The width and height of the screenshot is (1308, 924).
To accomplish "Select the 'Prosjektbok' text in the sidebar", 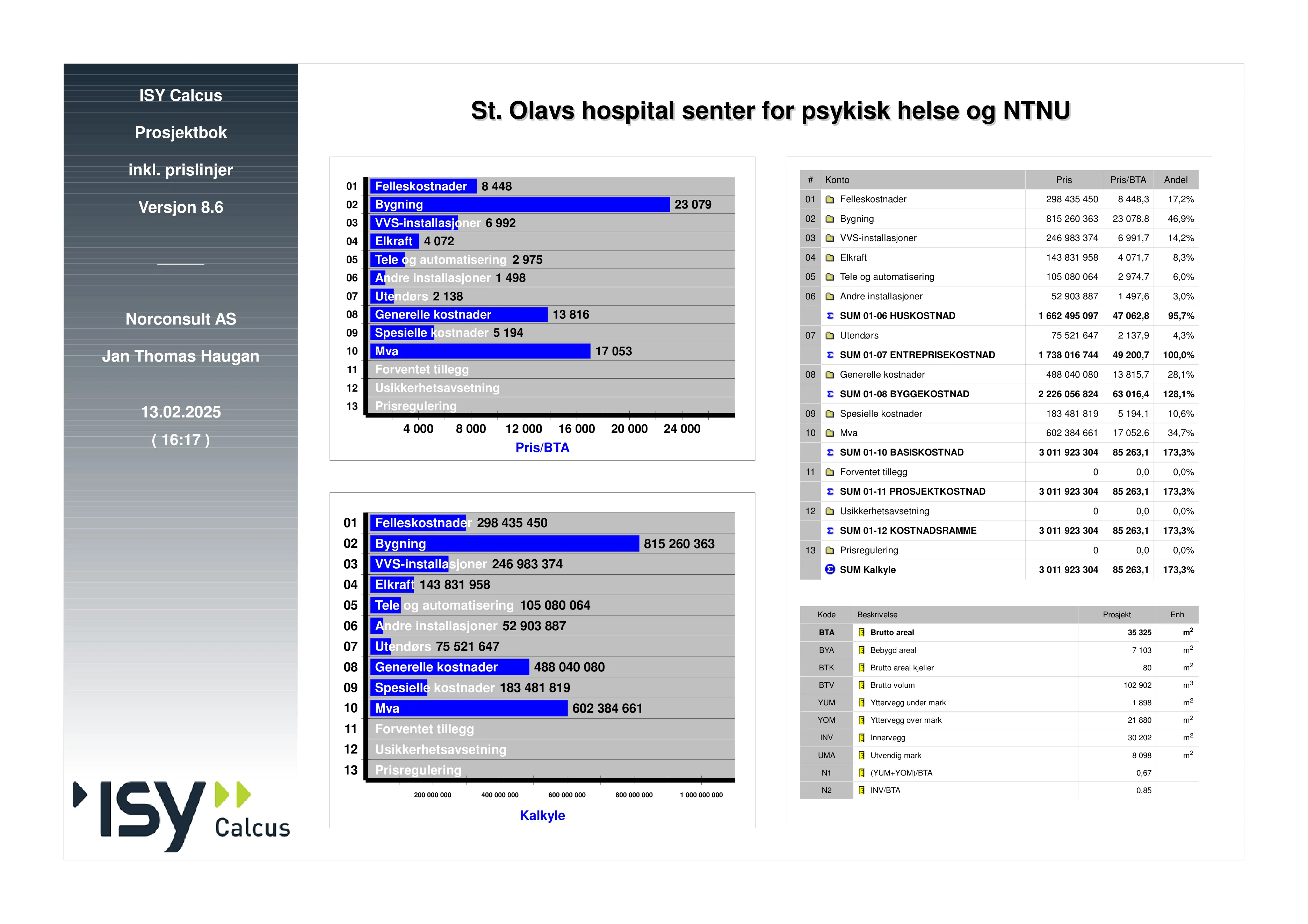I will [x=181, y=133].
